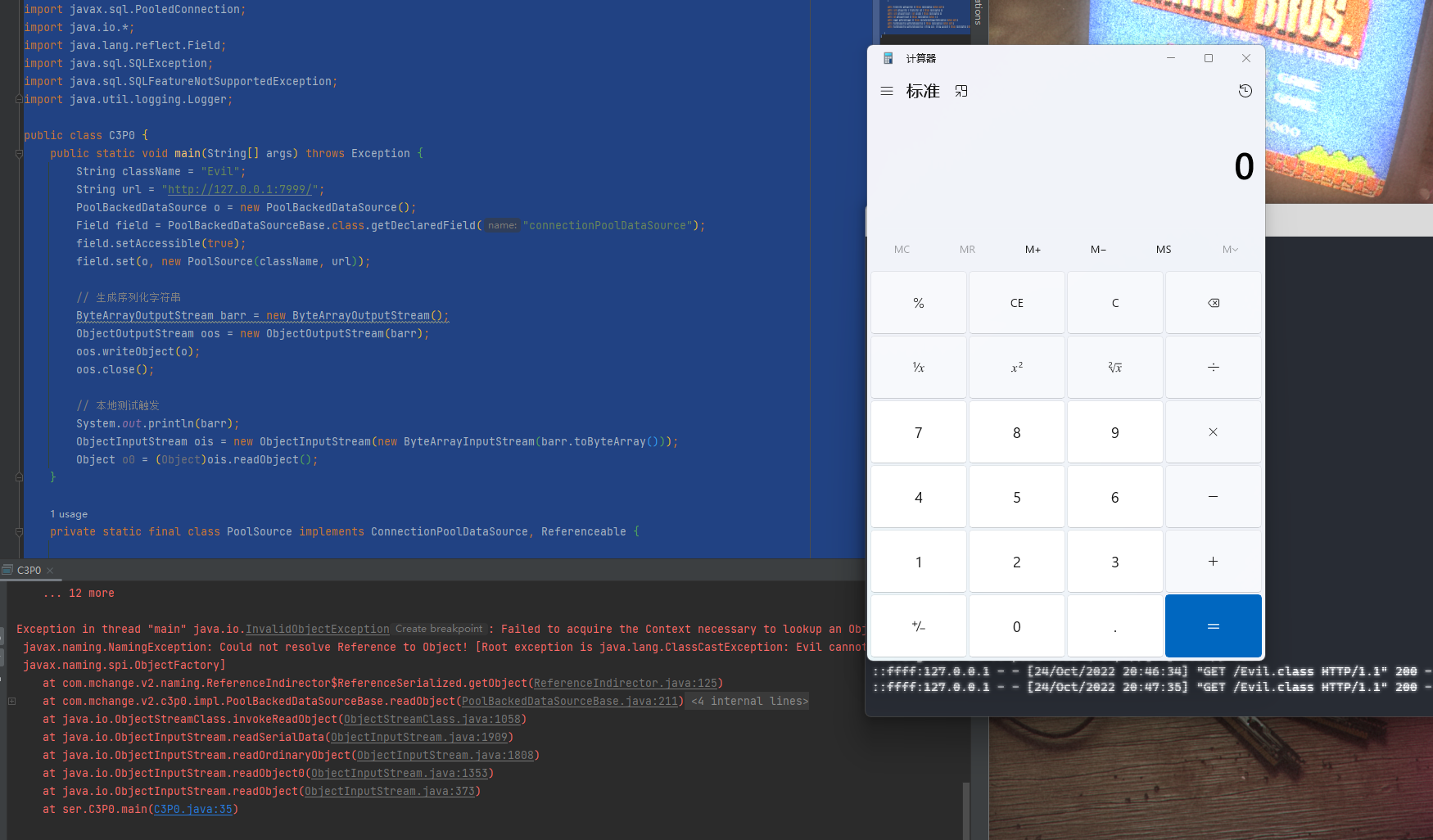Viewport: 1433px width, 840px height.
Task: Open the calculator navigation hamburger menu
Action: pos(886,92)
